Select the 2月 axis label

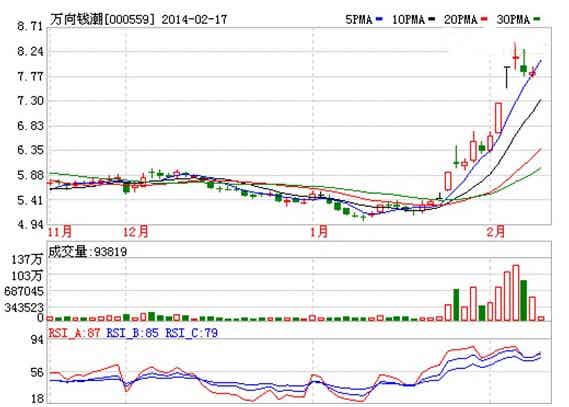point(496,231)
